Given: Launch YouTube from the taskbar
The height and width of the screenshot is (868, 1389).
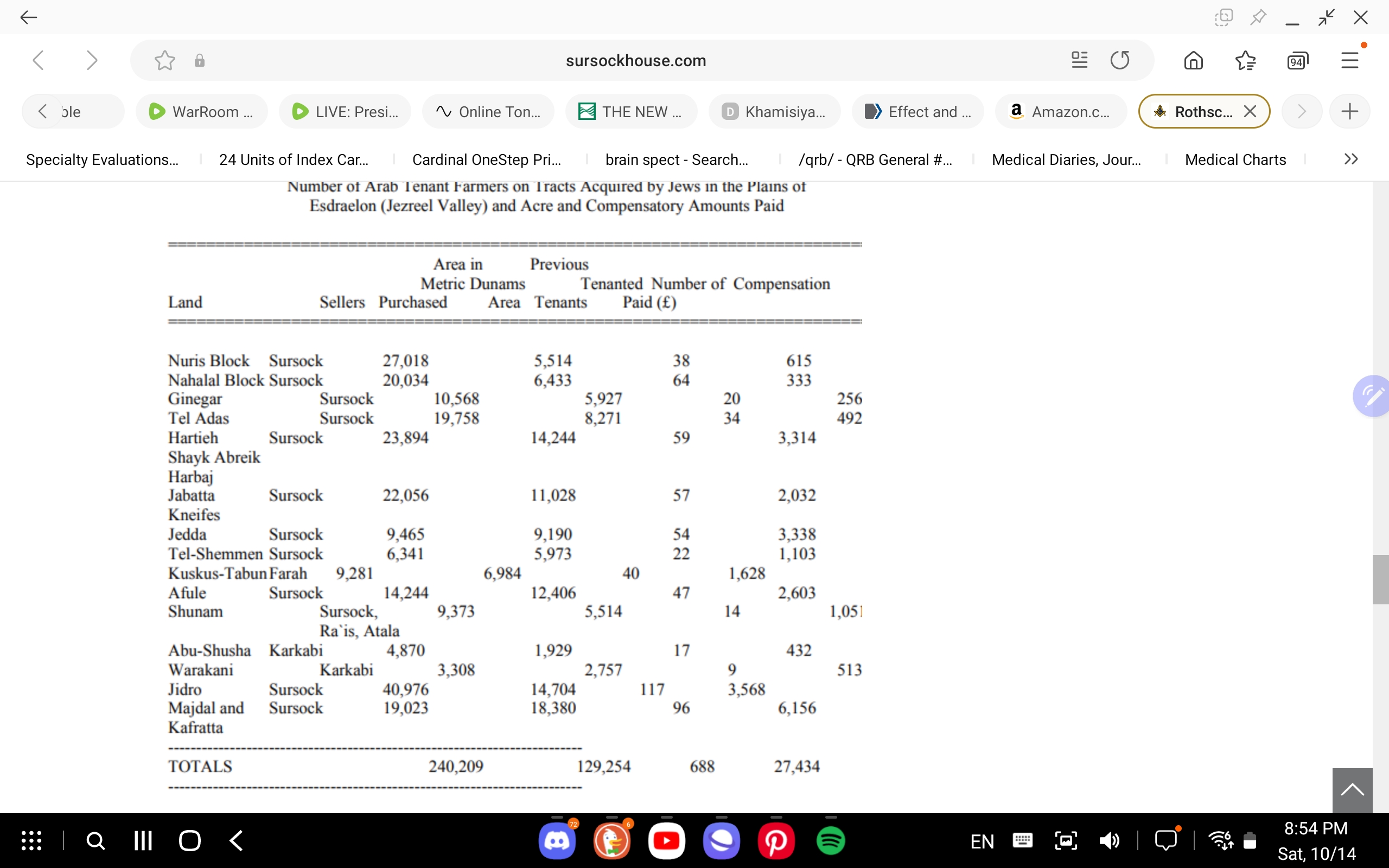Looking at the screenshot, I should point(666,841).
